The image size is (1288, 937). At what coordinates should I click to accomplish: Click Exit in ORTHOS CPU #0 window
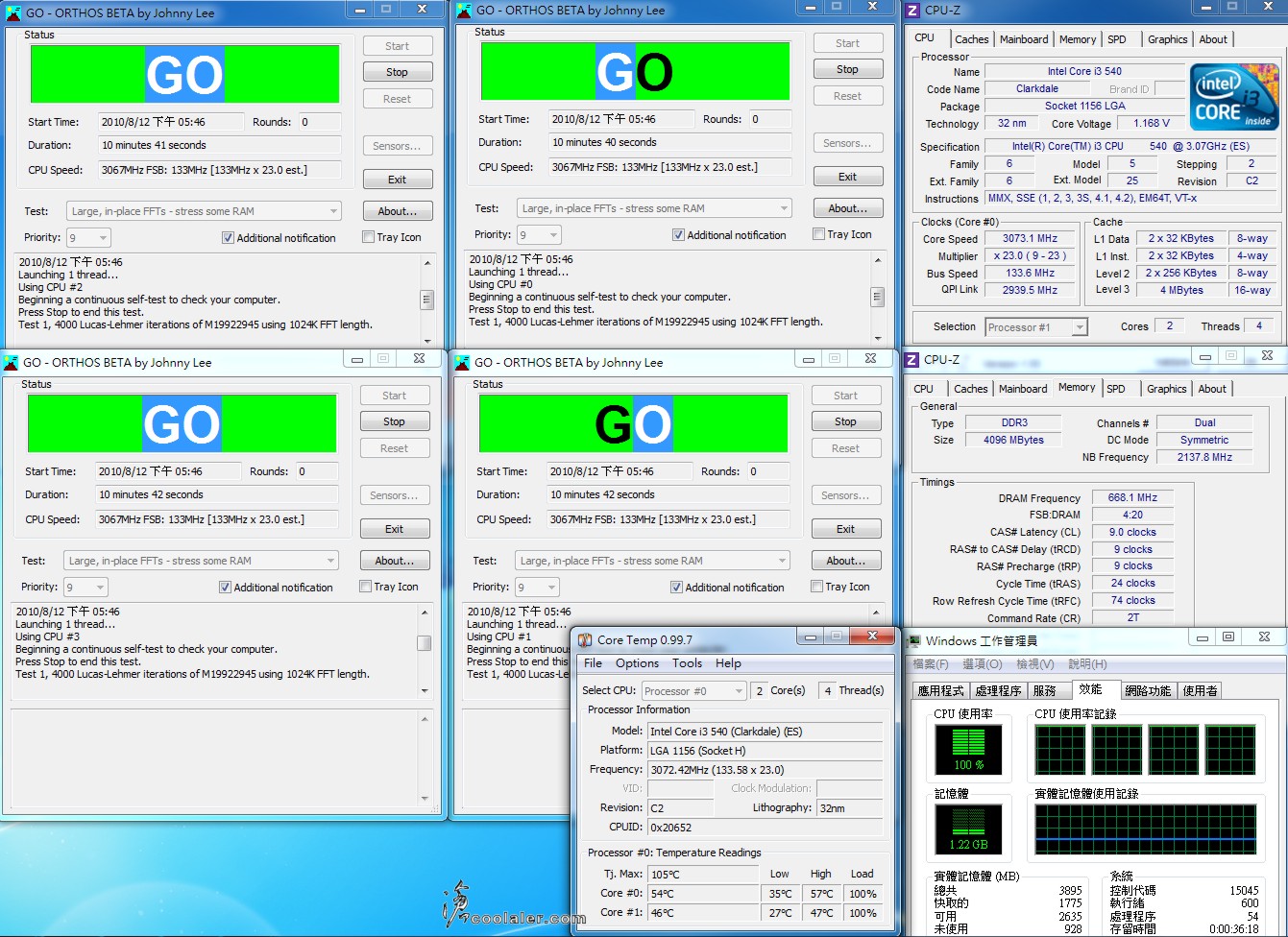847,177
